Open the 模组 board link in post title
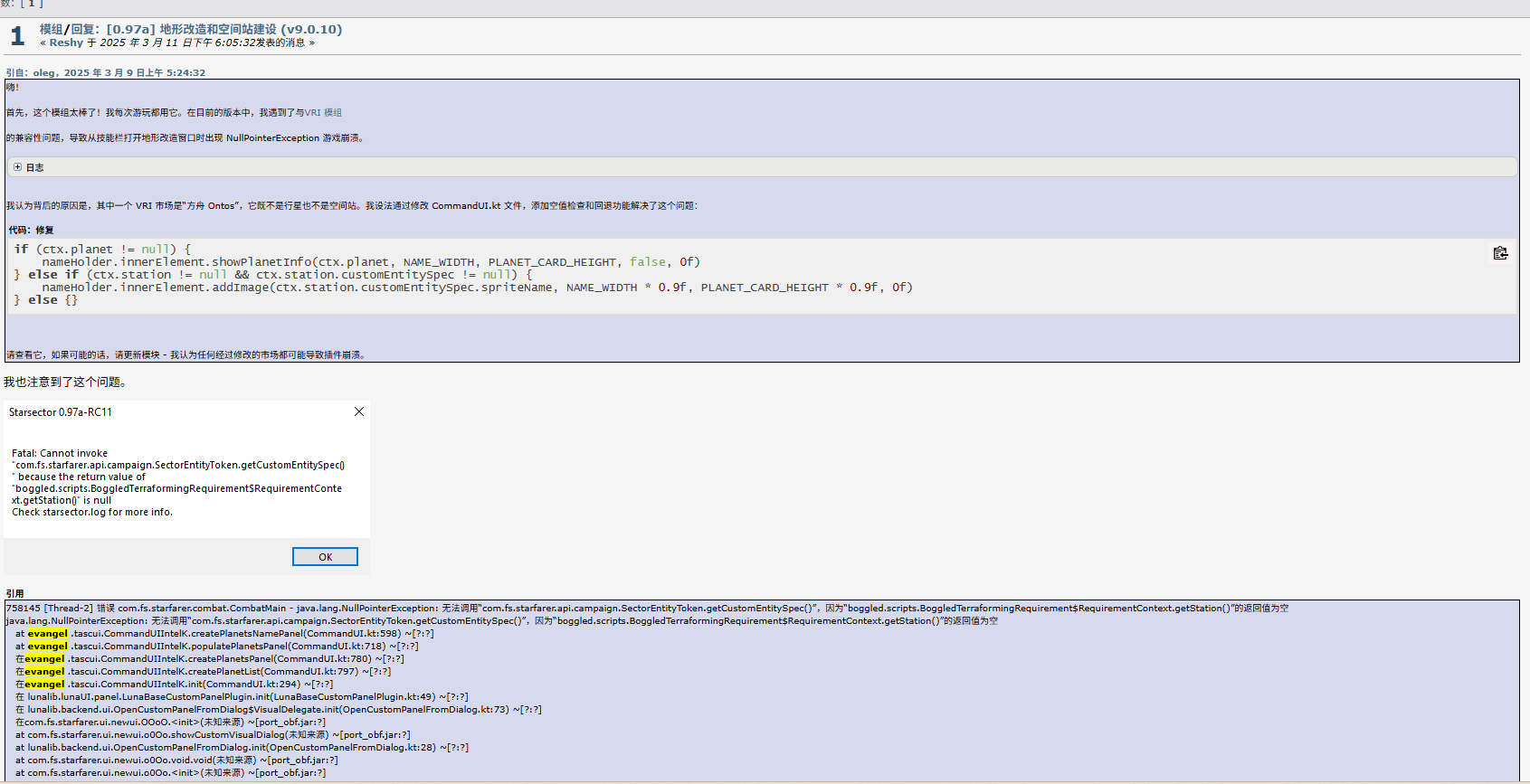Image resolution: width=1530 pixels, height=784 pixels. (x=51, y=29)
